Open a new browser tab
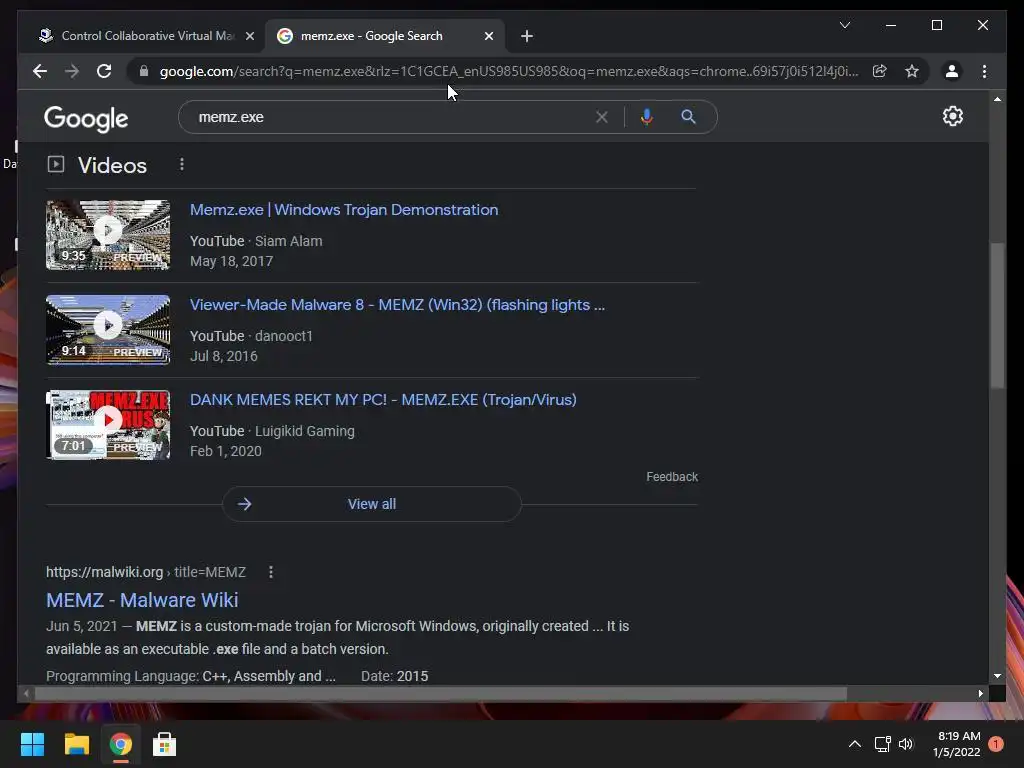The width and height of the screenshot is (1024, 768). 527,36
